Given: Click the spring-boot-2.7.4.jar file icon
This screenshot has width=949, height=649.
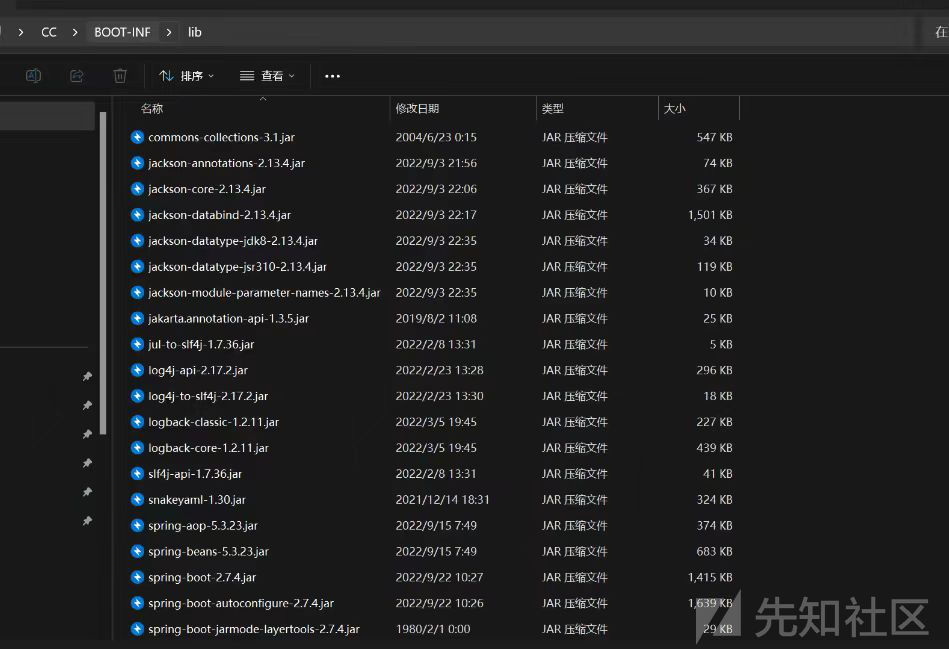Looking at the screenshot, I should pyautogui.click(x=137, y=577).
